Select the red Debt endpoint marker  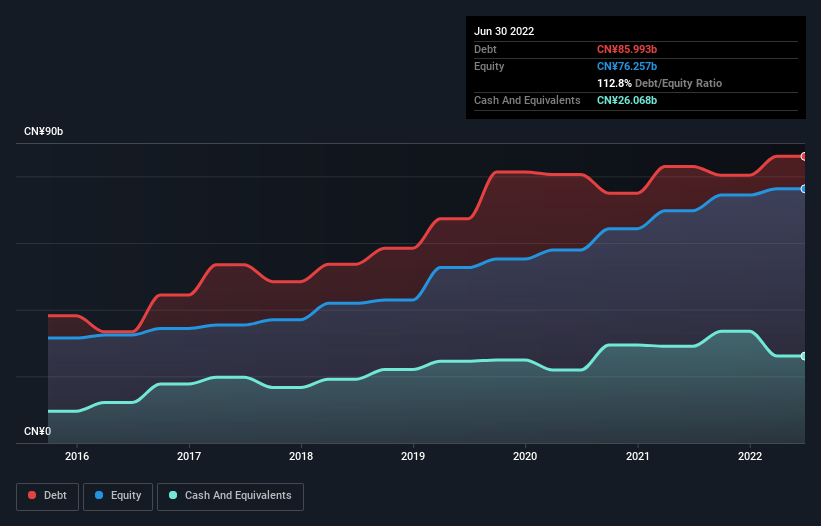804,156
